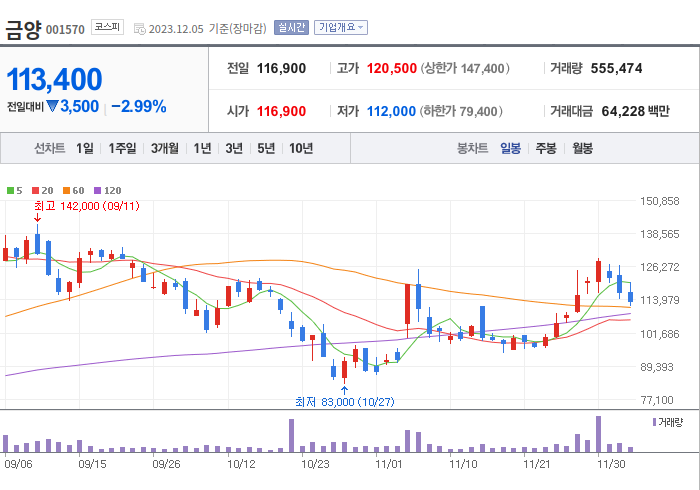
Task: Click the red 20-day moving average swatch
Action: coord(35,191)
